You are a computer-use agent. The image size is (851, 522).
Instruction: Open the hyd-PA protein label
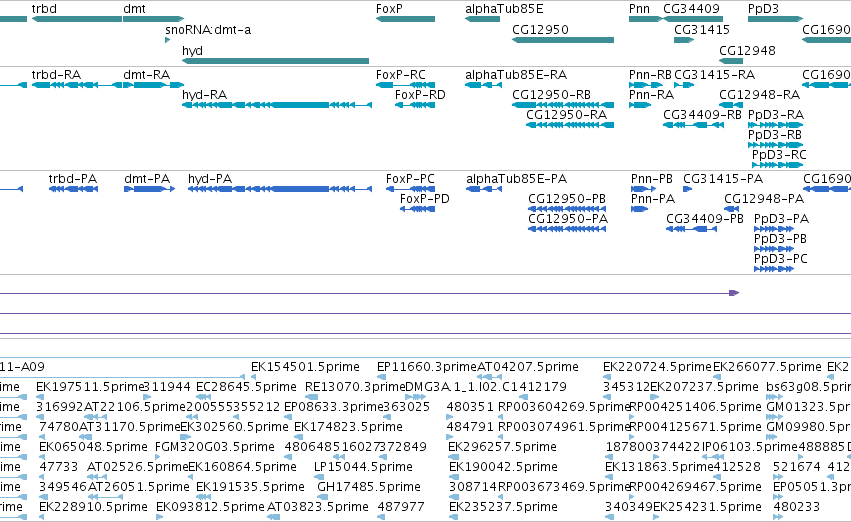209,179
